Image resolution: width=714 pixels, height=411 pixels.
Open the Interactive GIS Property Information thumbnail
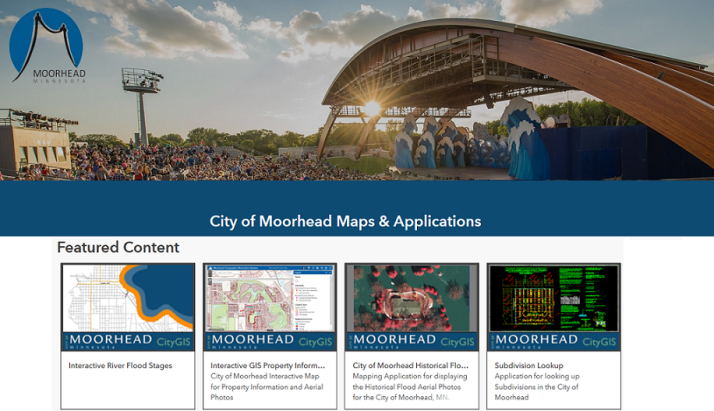(x=270, y=307)
